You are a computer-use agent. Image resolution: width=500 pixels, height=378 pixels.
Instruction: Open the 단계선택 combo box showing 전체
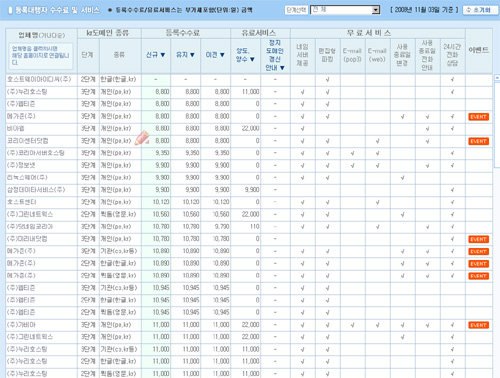coord(345,10)
